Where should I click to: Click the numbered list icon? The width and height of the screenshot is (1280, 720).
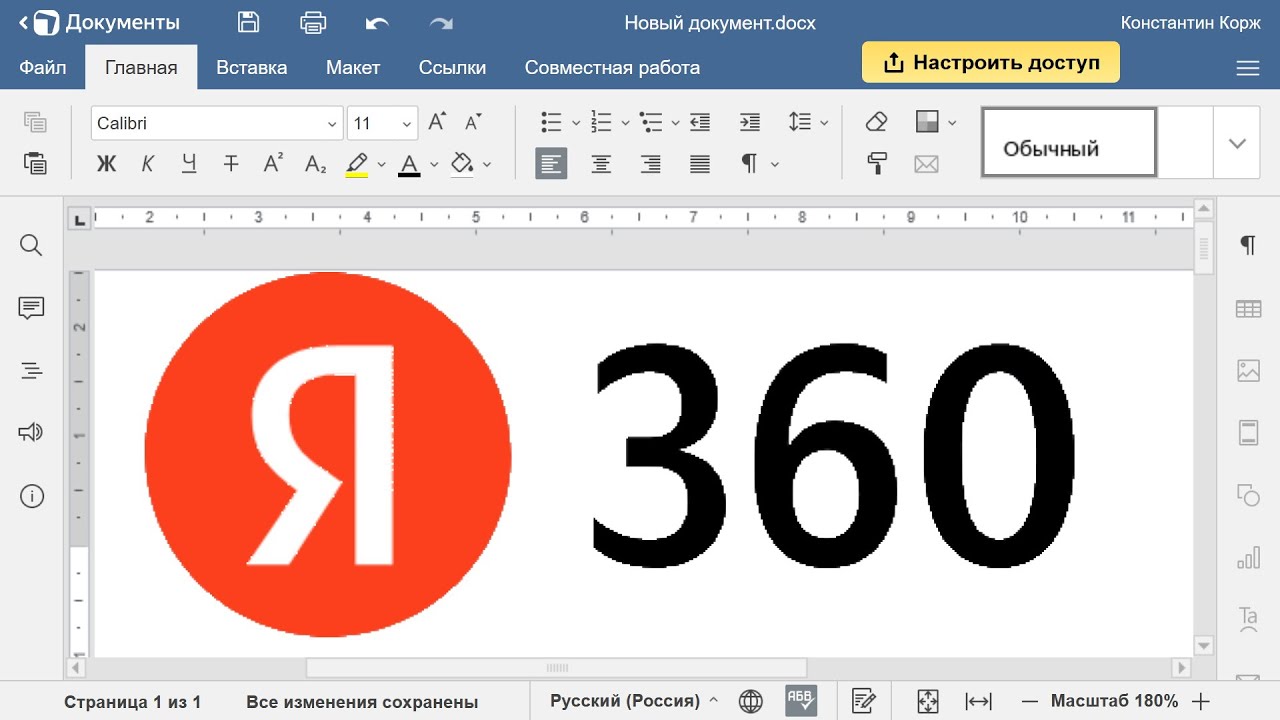pos(601,122)
